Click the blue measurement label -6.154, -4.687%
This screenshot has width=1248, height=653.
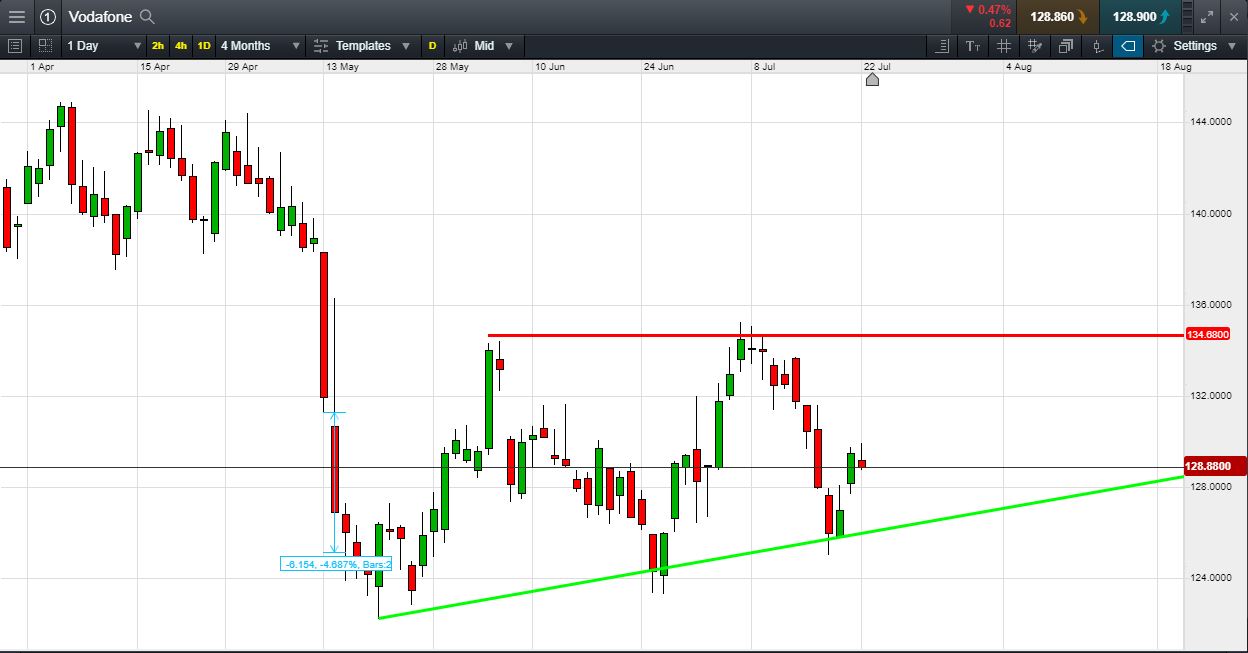335,565
